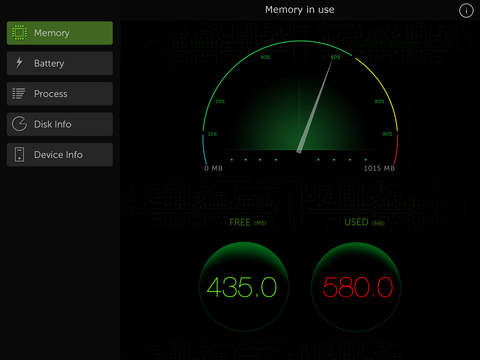The height and width of the screenshot is (360, 480).
Task: Select the Memory menu label
Action: point(52,33)
